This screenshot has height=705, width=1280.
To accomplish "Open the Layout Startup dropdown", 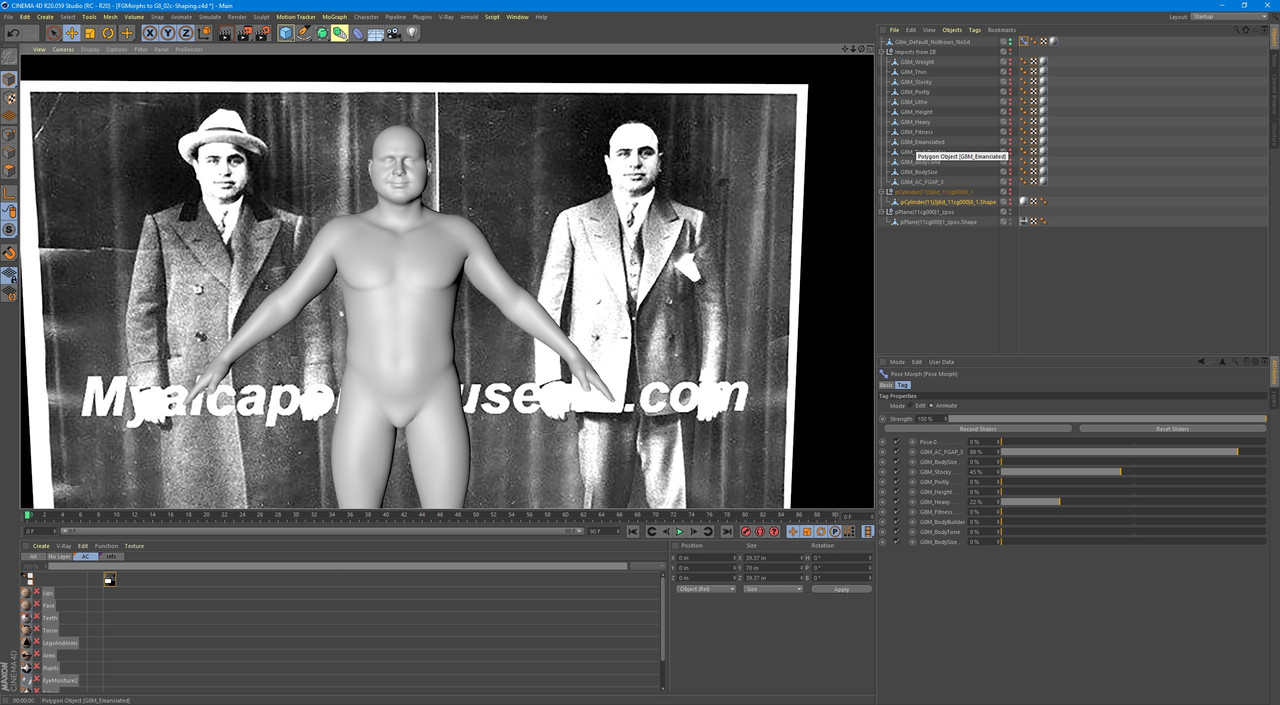I will coord(1229,17).
